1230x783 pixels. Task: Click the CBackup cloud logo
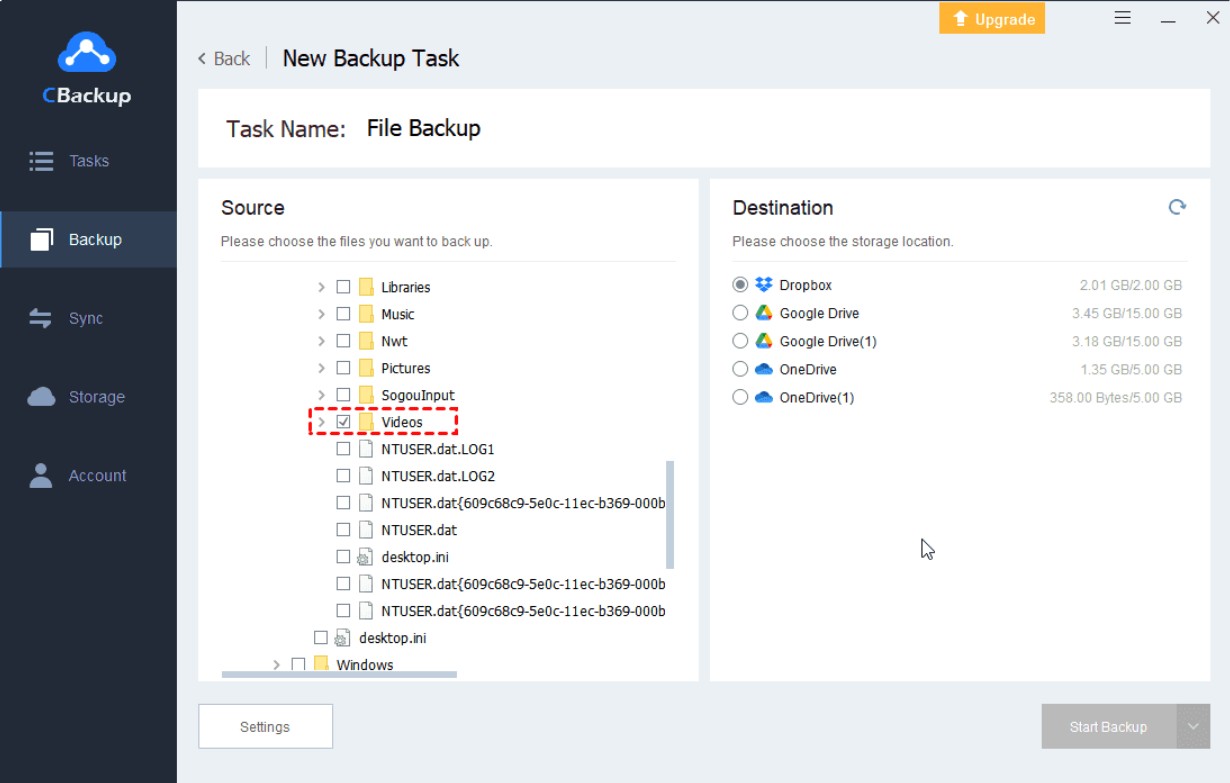(x=87, y=53)
